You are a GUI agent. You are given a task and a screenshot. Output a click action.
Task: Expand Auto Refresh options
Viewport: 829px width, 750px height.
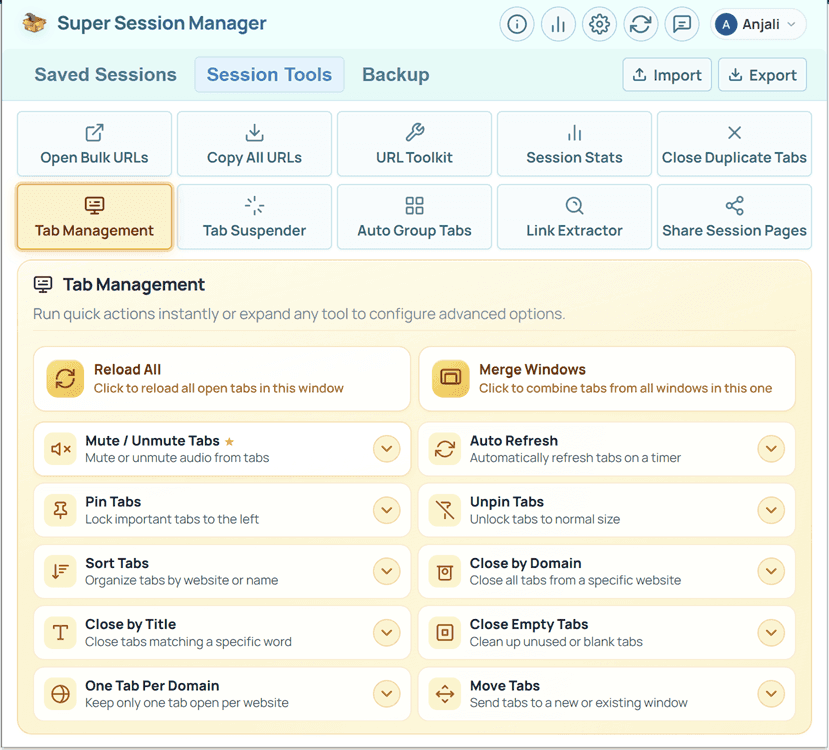pos(771,449)
